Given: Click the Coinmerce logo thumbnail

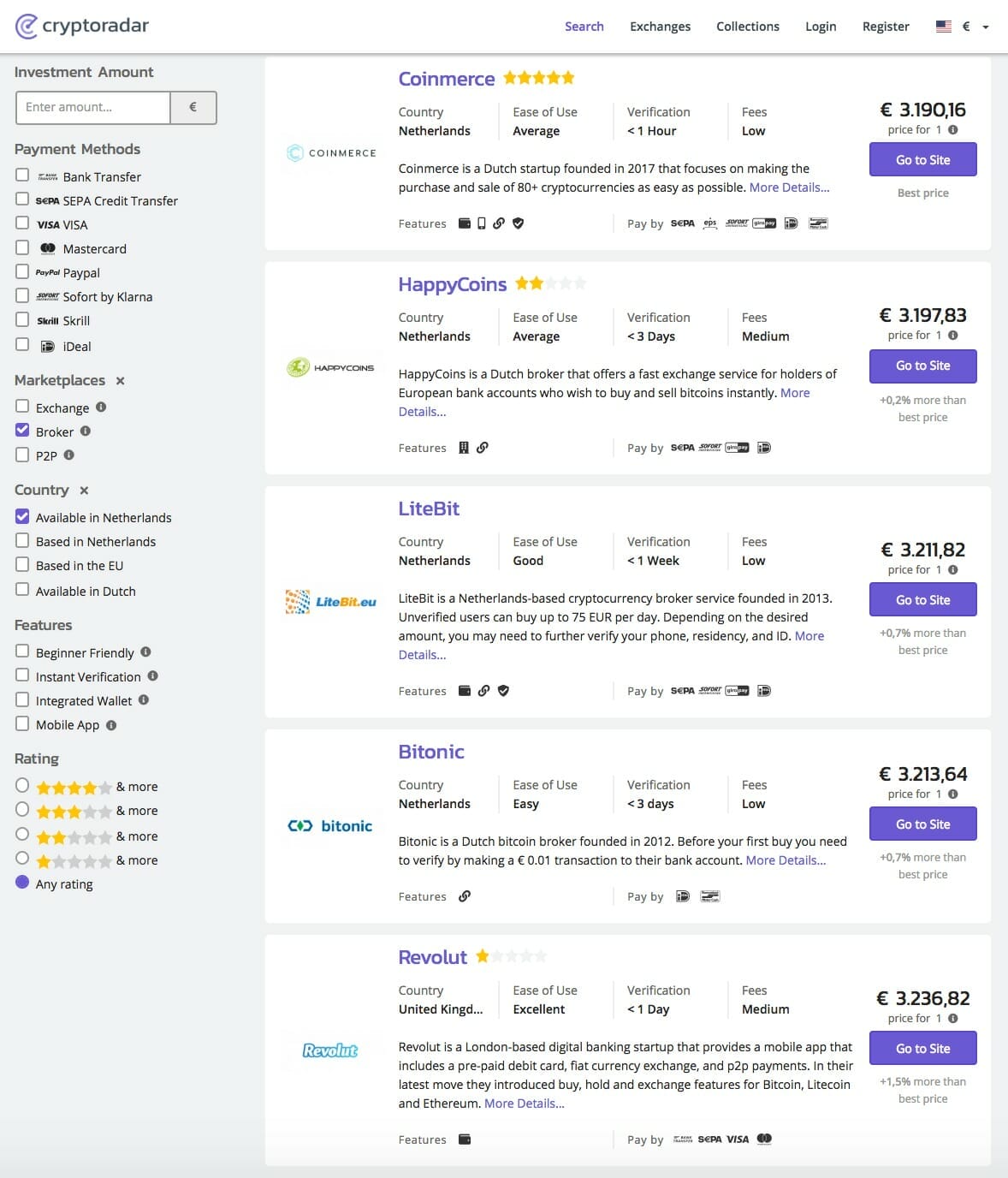Looking at the screenshot, I should pyautogui.click(x=331, y=153).
